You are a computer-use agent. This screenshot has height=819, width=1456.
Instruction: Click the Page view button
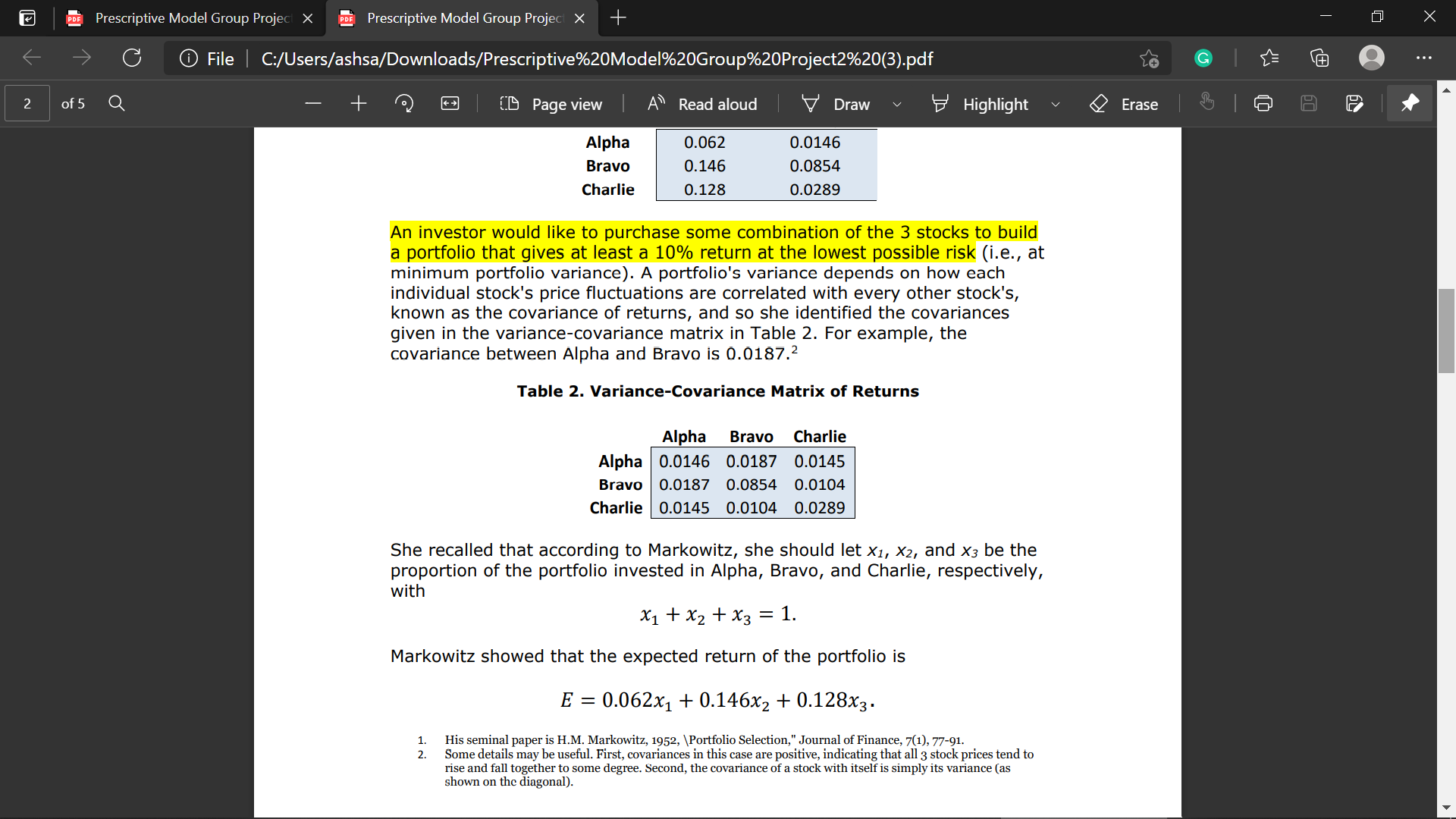point(551,104)
